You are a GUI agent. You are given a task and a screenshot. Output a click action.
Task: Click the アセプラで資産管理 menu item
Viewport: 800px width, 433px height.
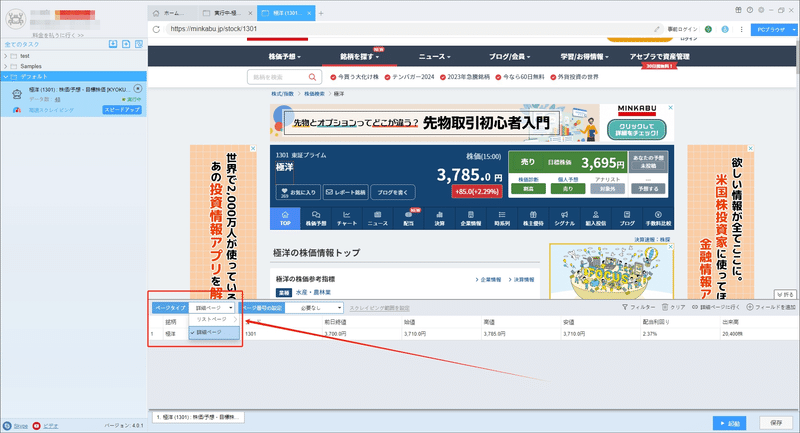pyautogui.click(x=659, y=57)
